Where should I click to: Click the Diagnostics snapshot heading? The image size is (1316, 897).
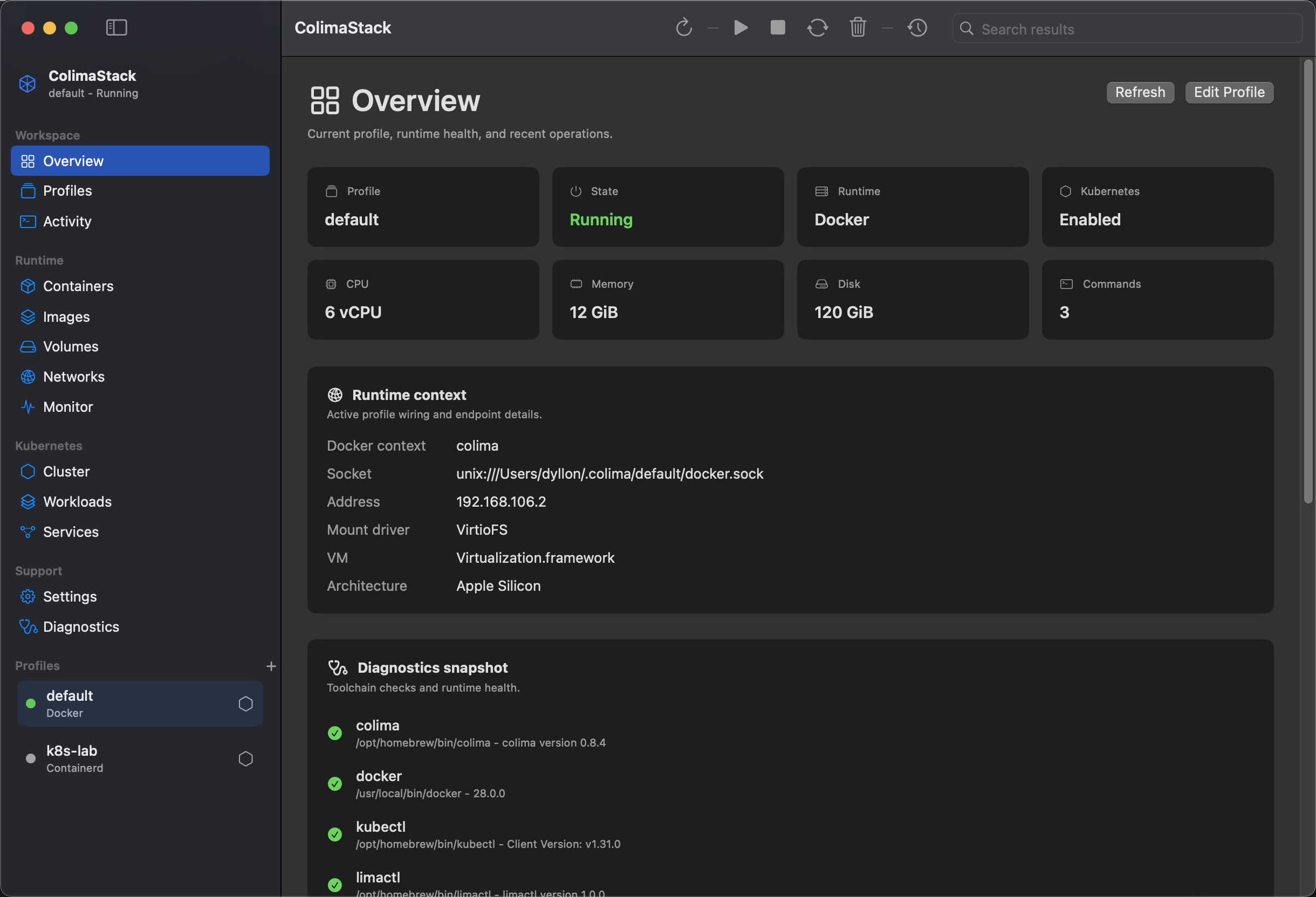tap(433, 668)
